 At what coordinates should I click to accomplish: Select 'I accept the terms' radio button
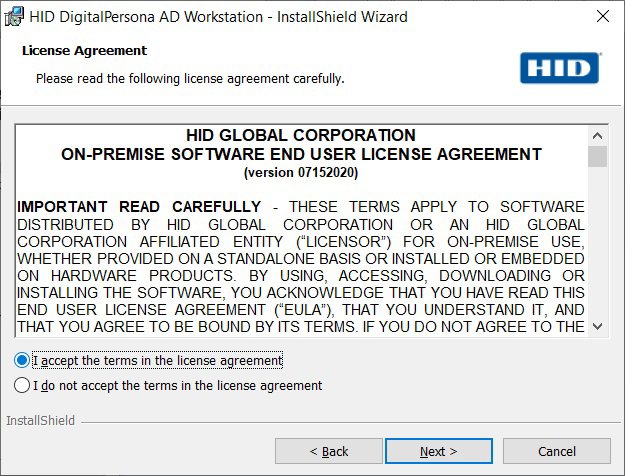point(23,360)
